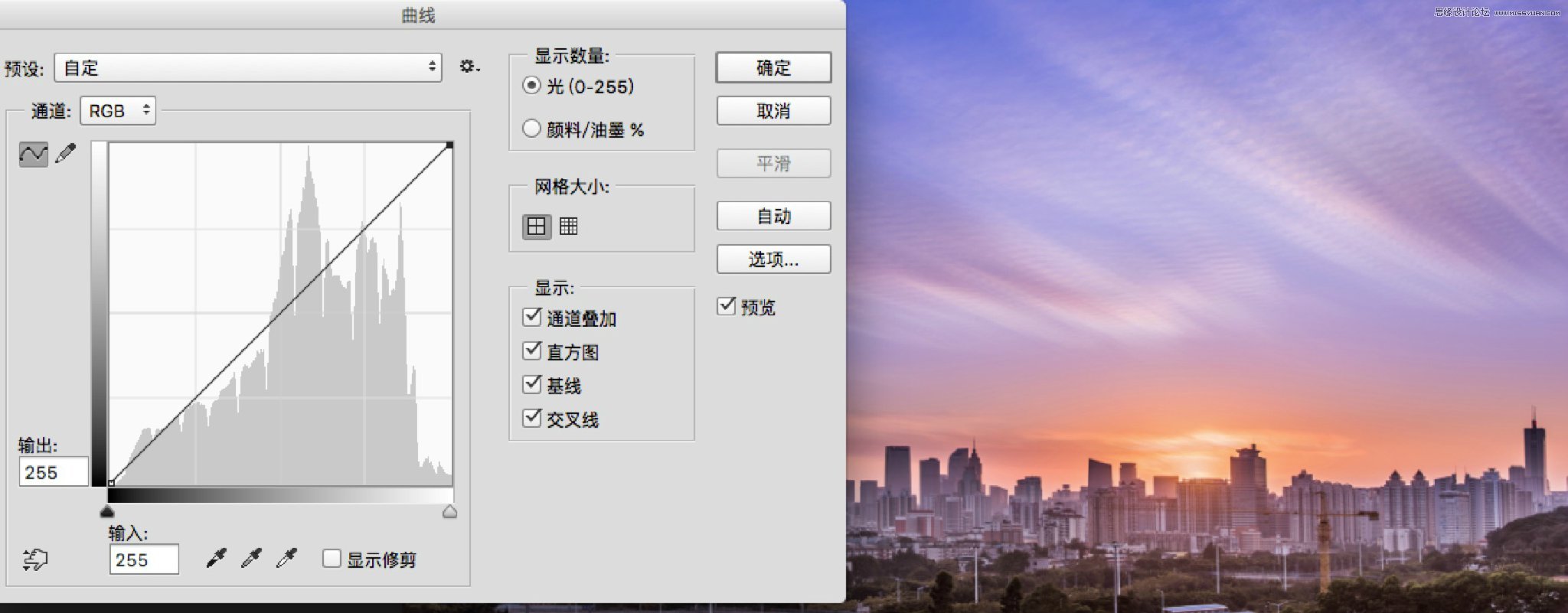Choose the simple 4x4 grid size icon
1568x613 pixels.
pyautogui.click(x=537, y=227)
